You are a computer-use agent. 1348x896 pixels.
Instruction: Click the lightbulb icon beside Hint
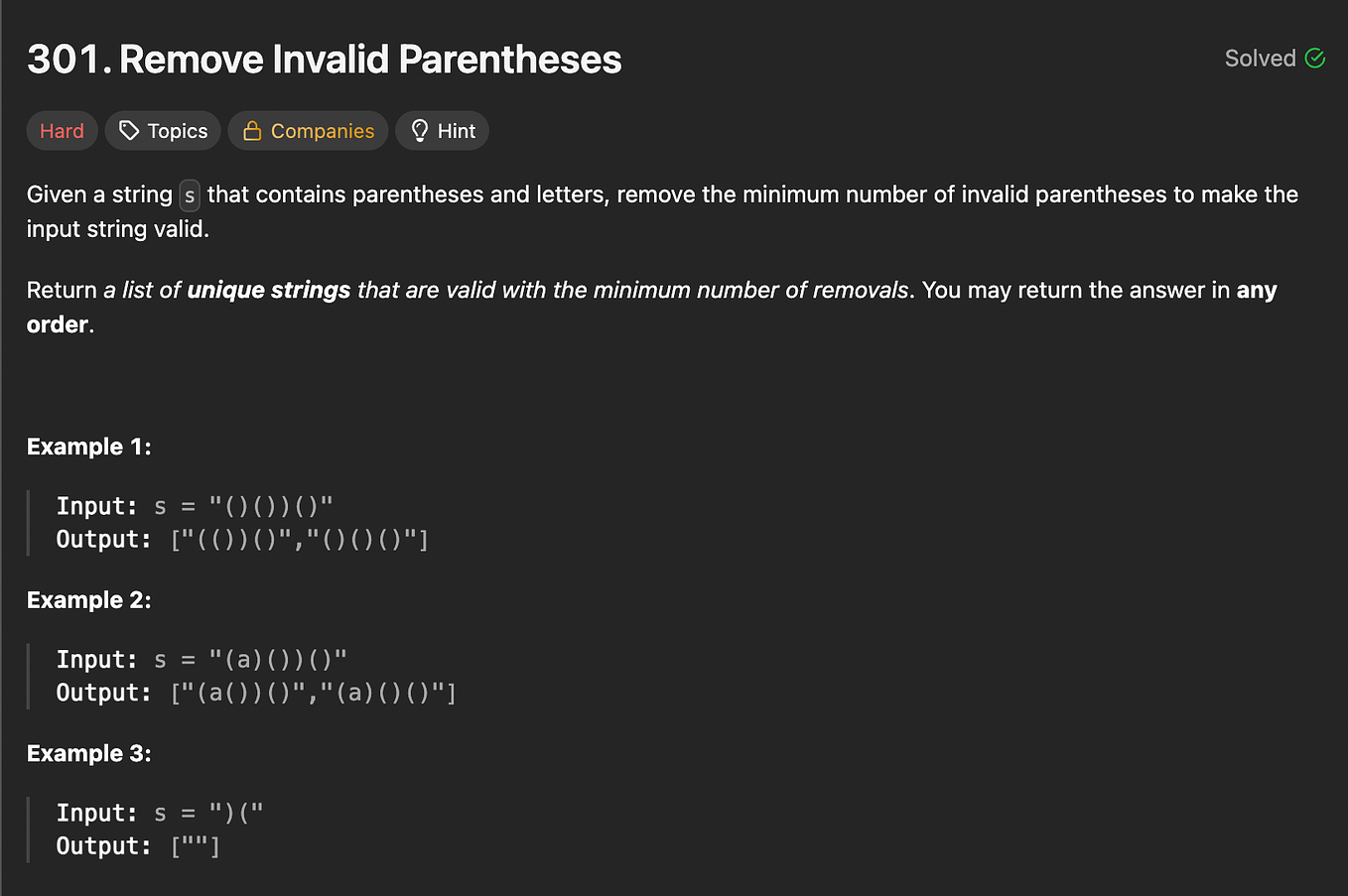420,131
